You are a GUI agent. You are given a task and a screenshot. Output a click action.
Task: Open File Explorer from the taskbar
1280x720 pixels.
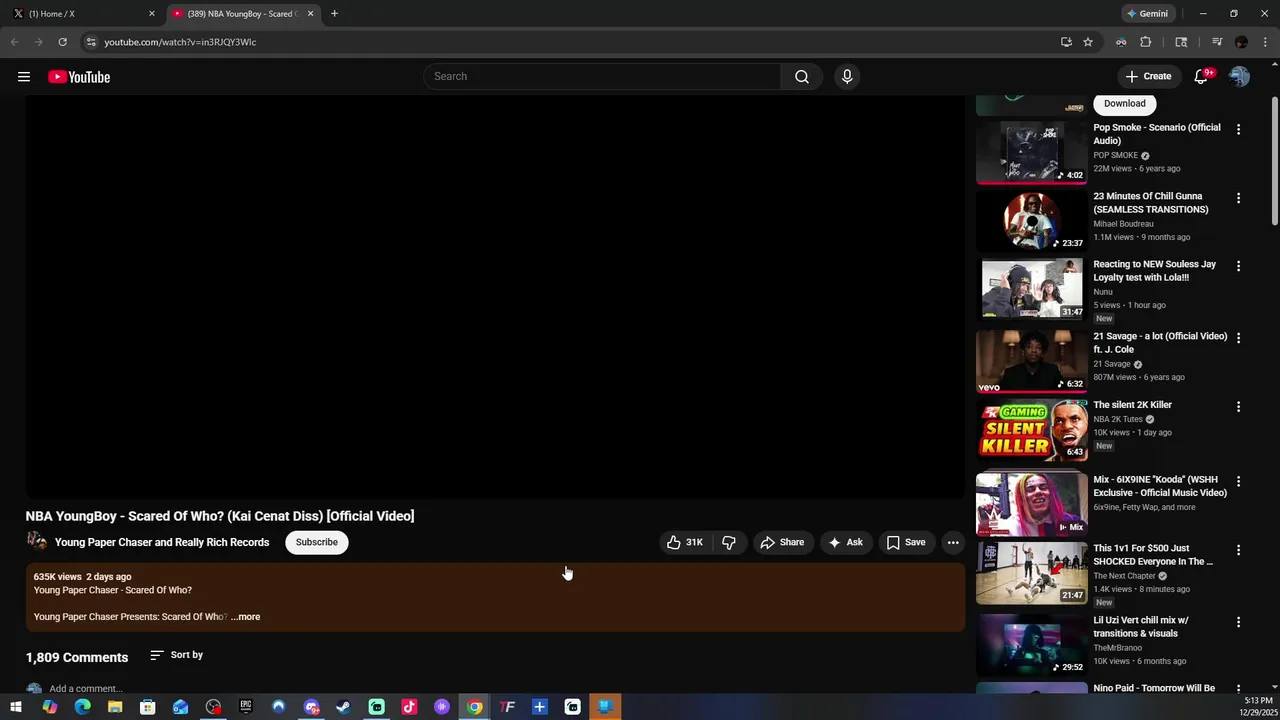115,707
